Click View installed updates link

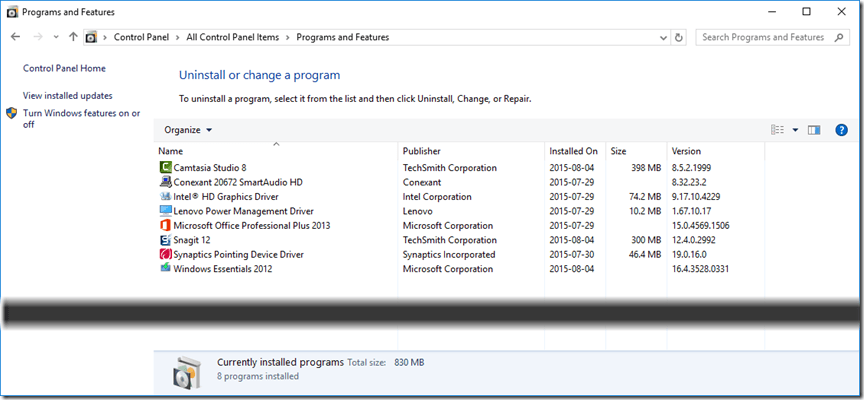click(67, 96)
